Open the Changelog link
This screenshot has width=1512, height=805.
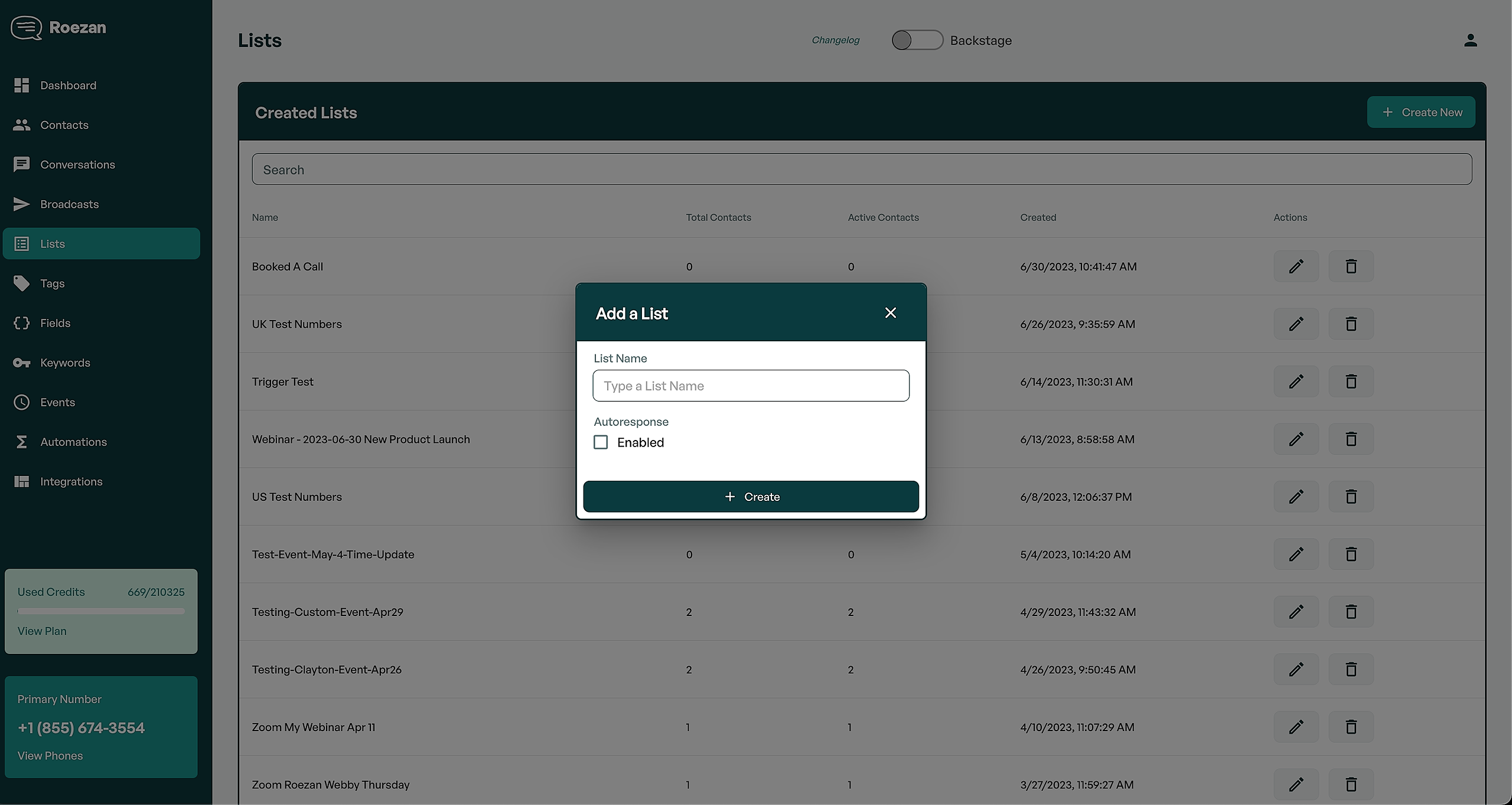coord(835,40)
